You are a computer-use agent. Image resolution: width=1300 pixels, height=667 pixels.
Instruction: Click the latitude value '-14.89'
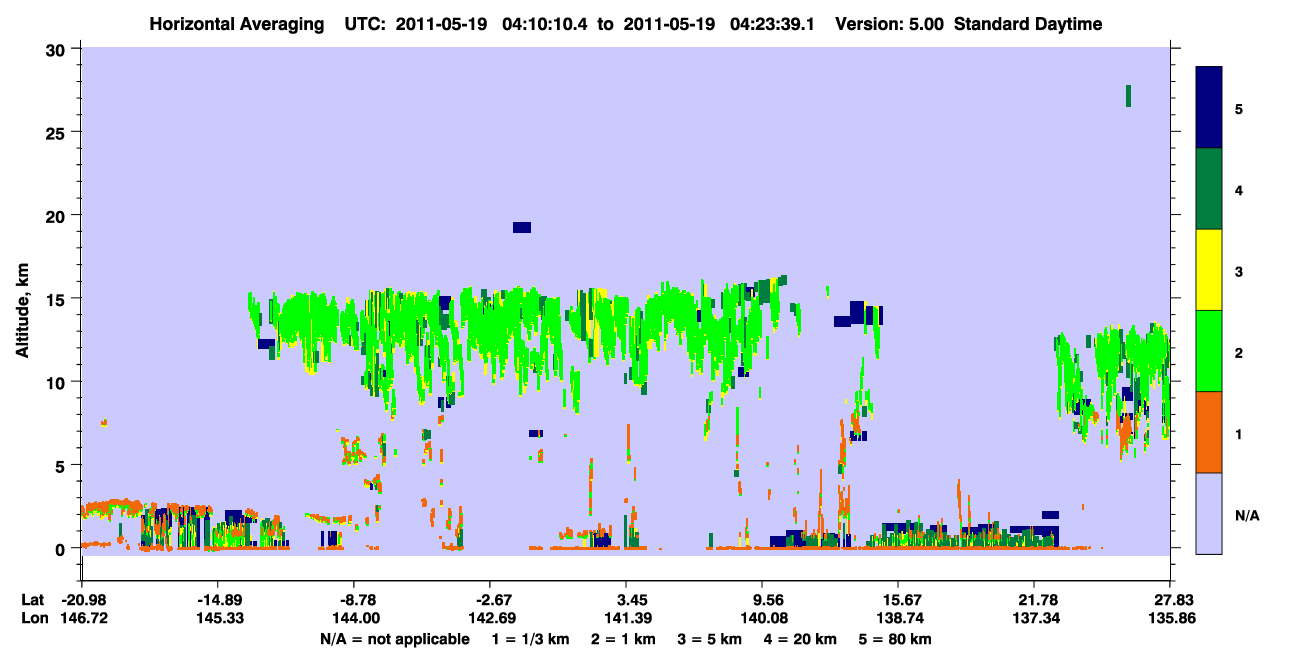click(217, 600)
